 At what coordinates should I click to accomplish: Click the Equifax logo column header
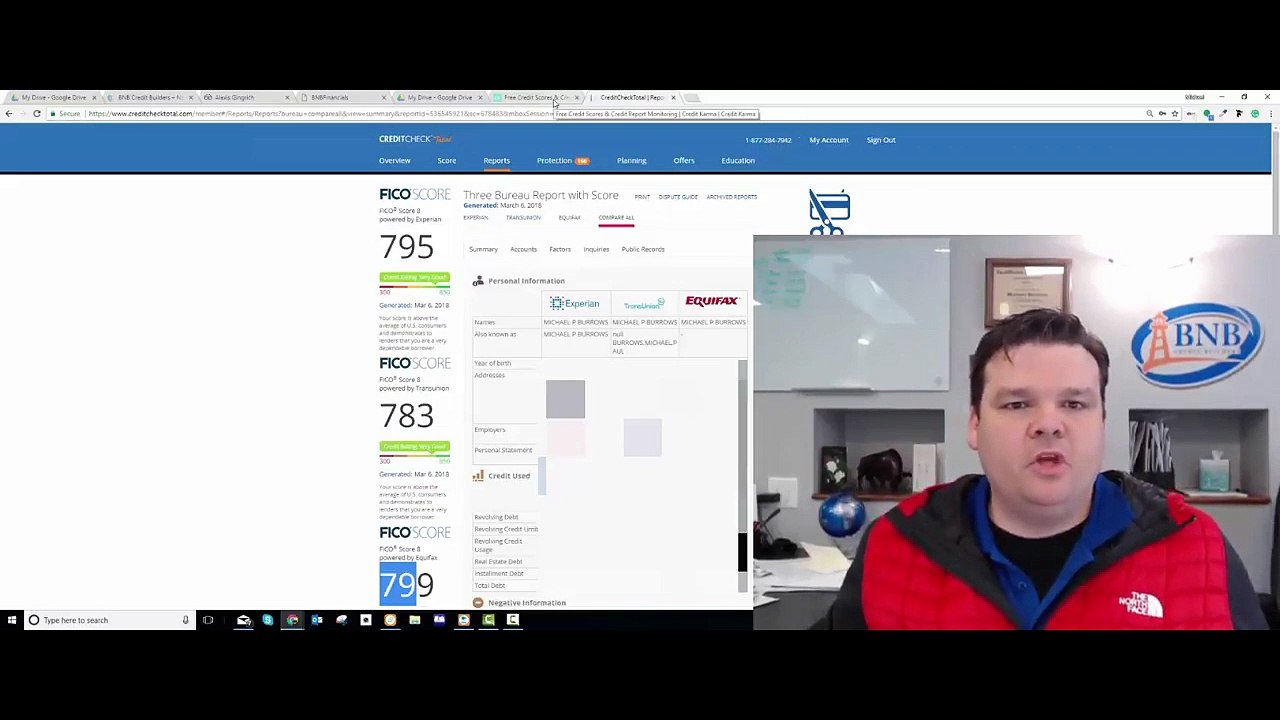pos(712,301)
